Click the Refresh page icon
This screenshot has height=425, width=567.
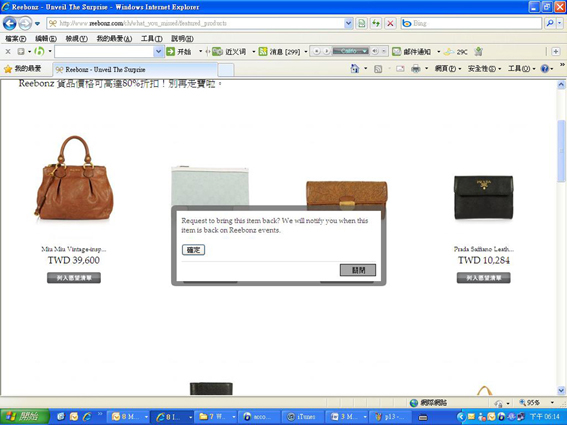click(376, 24)
